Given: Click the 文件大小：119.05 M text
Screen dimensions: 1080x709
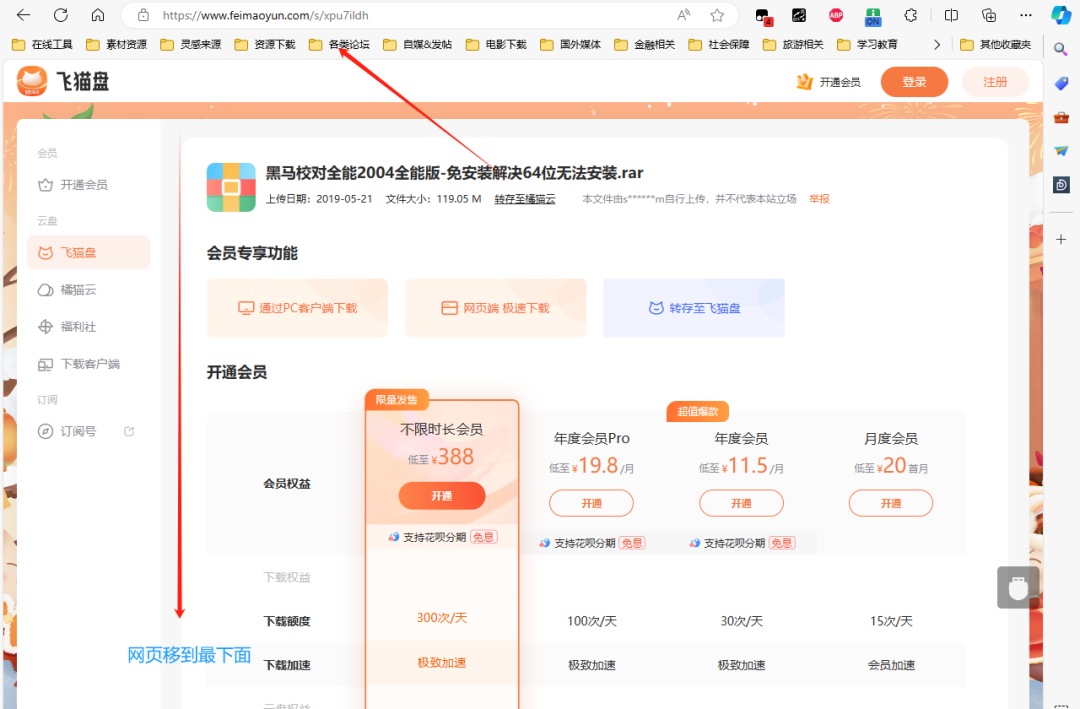Looking at the screenshot, I should (433, 199).
